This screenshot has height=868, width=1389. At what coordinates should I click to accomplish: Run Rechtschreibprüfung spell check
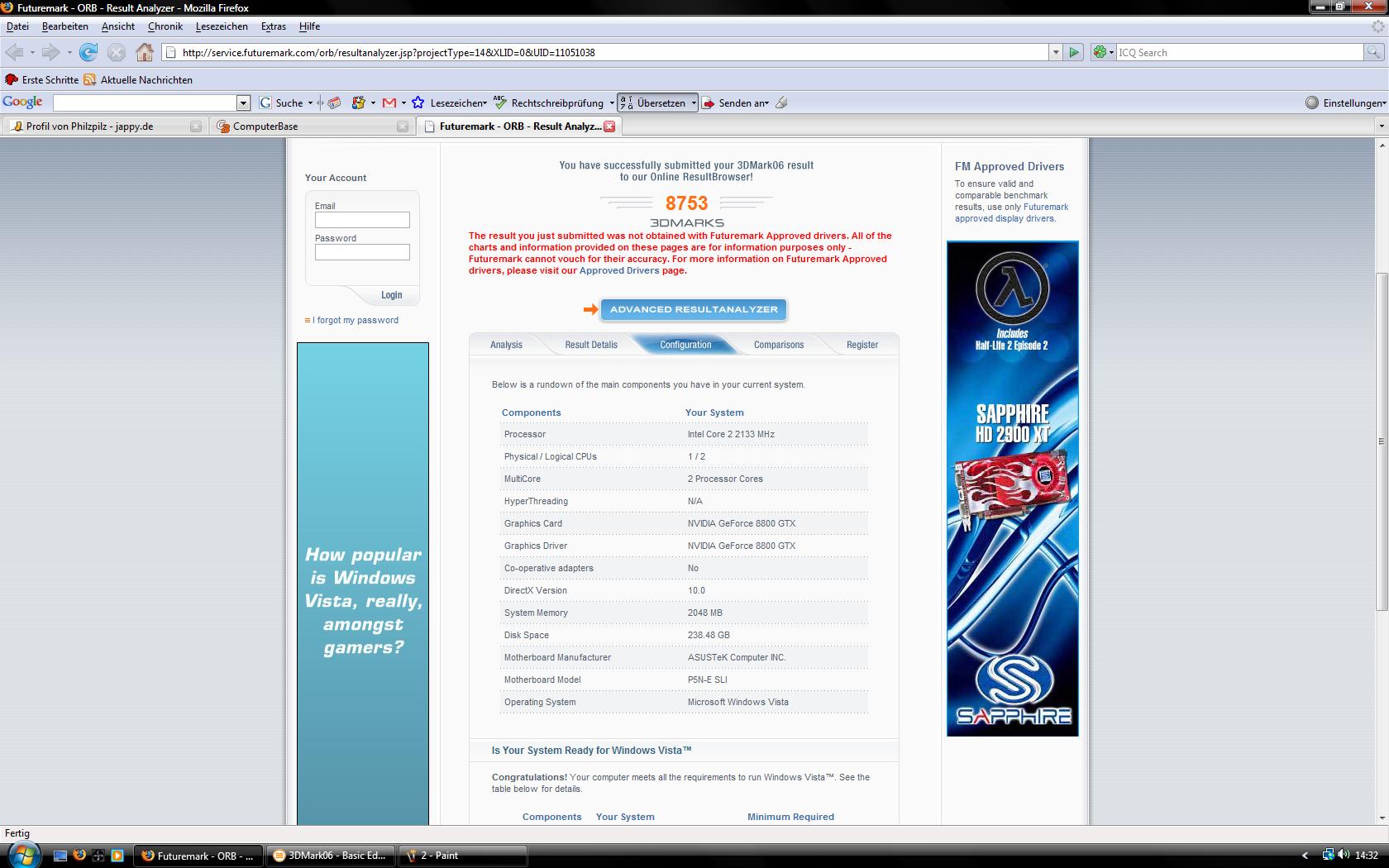pos(549,103)
